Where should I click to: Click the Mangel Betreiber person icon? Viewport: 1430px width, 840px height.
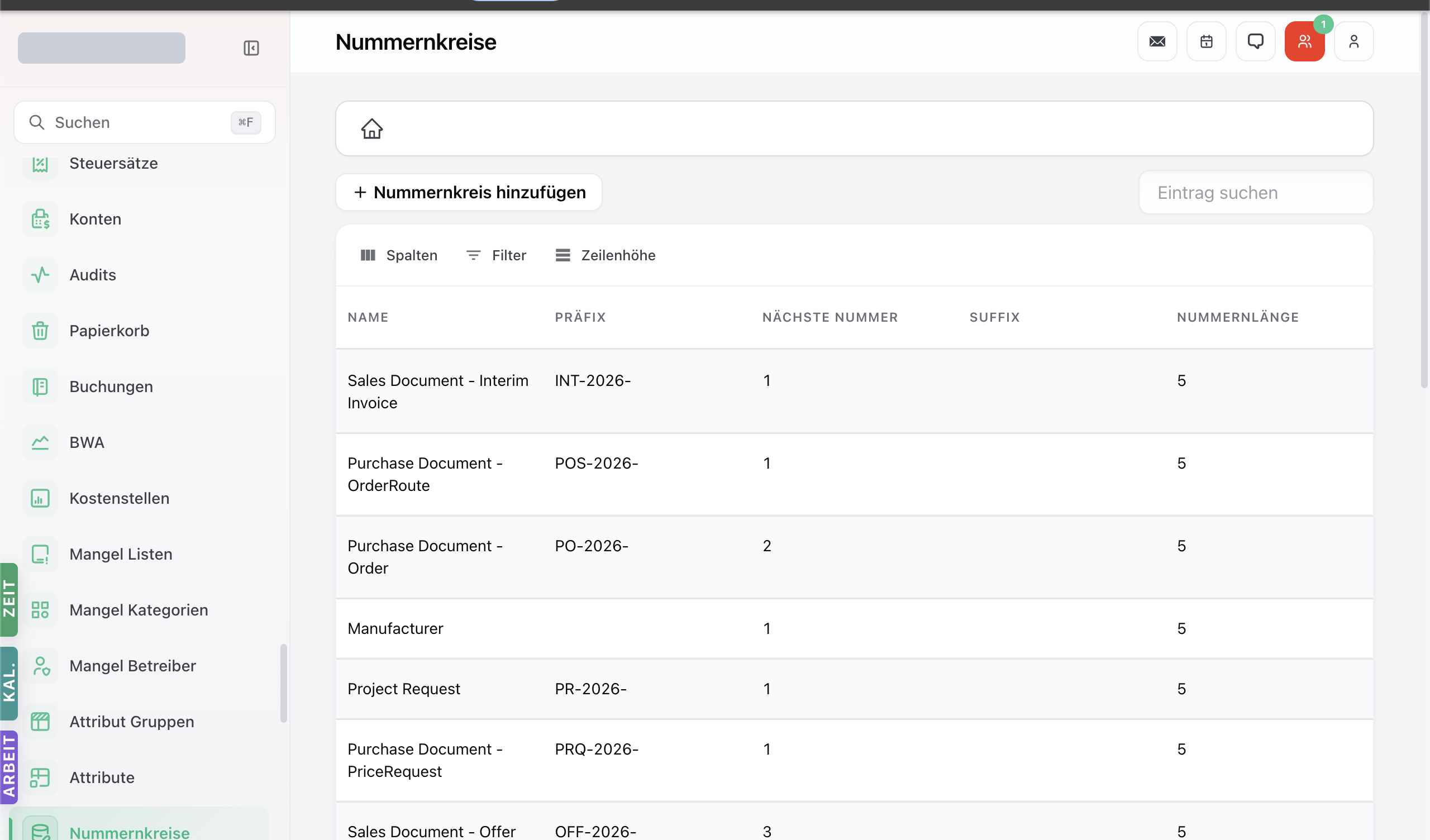pos(40,666)
